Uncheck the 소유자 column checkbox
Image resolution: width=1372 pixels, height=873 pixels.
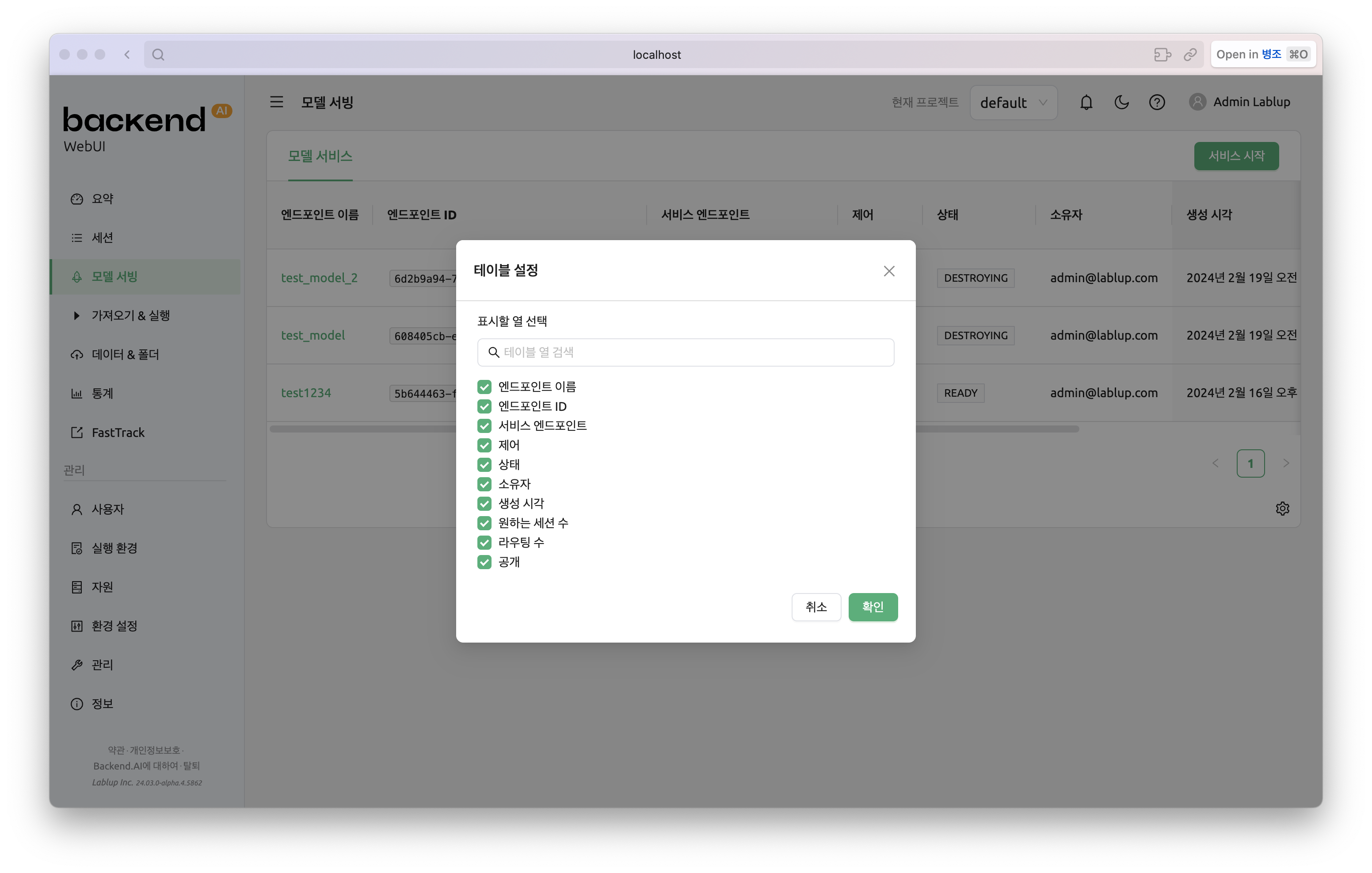(x=484, y=484)
